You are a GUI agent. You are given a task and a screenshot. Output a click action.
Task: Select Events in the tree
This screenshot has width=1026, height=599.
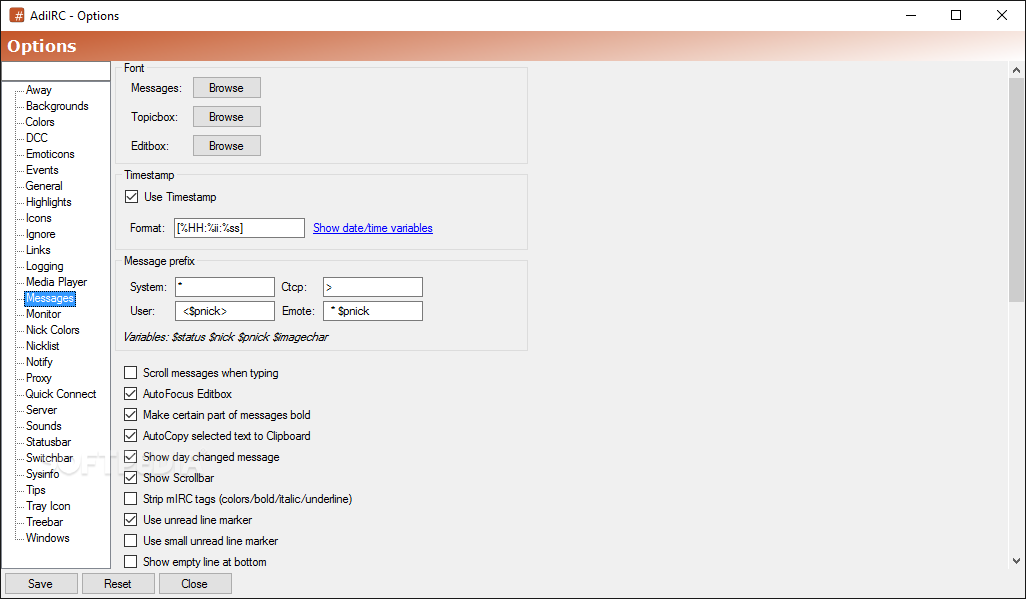tap(42, 170)
